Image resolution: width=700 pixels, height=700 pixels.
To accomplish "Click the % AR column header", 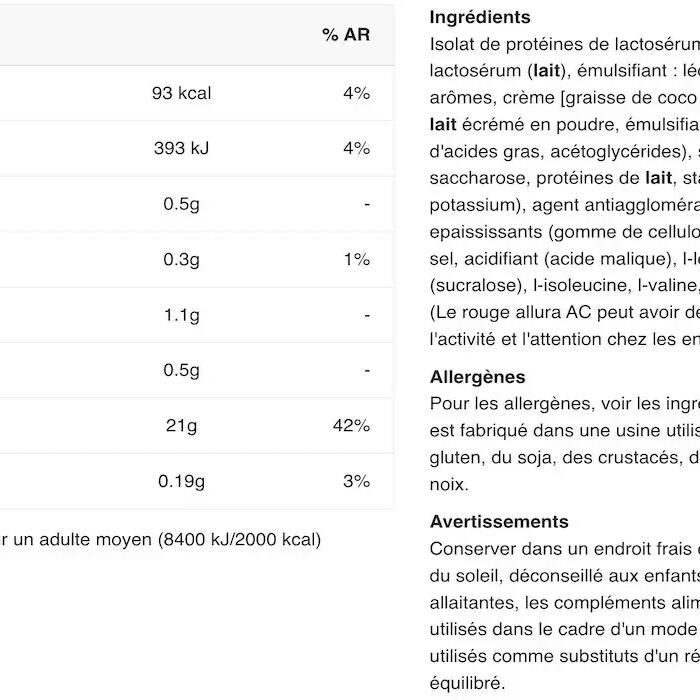I will (x=346, y=35).
